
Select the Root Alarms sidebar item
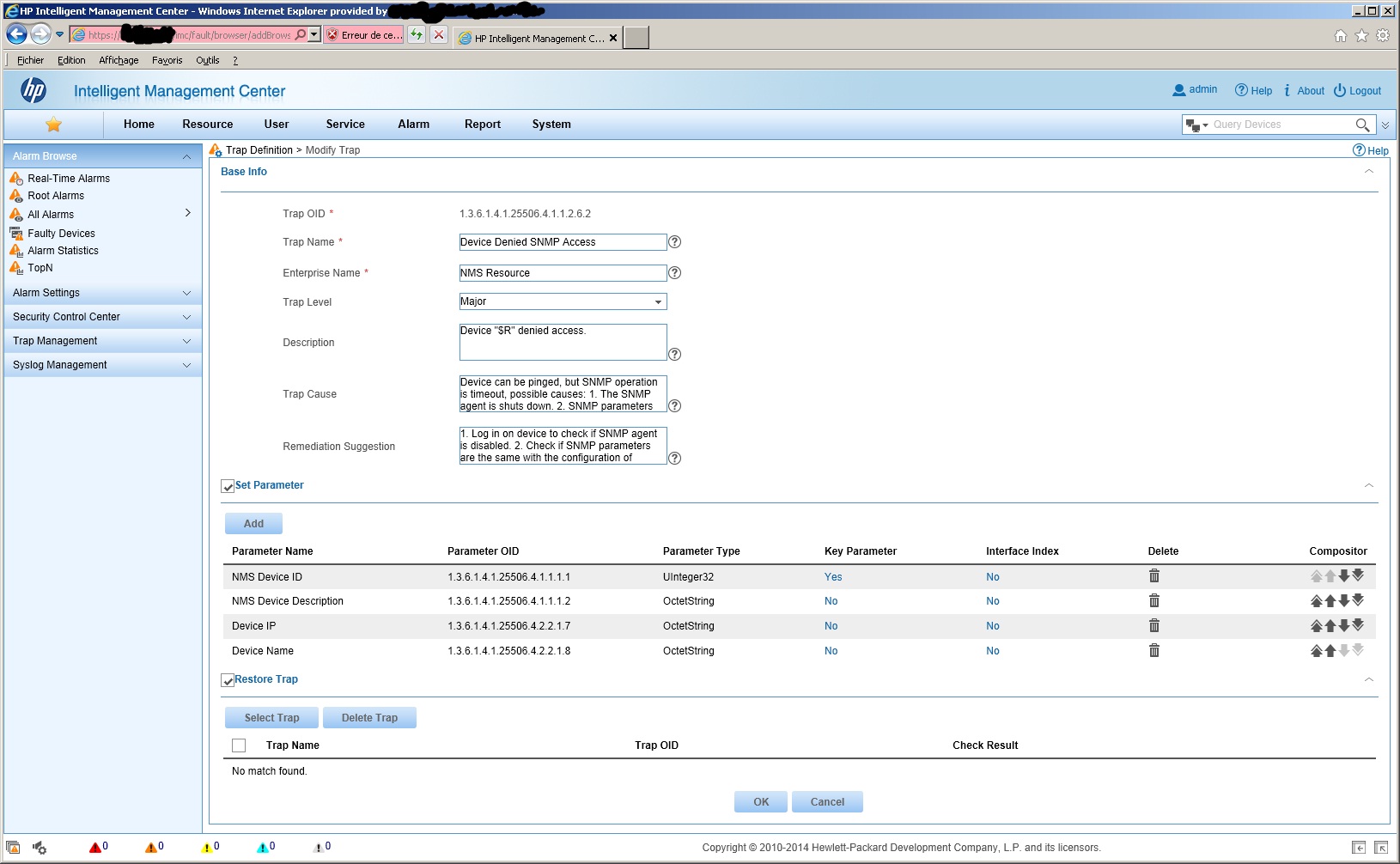tap(56, 196)
